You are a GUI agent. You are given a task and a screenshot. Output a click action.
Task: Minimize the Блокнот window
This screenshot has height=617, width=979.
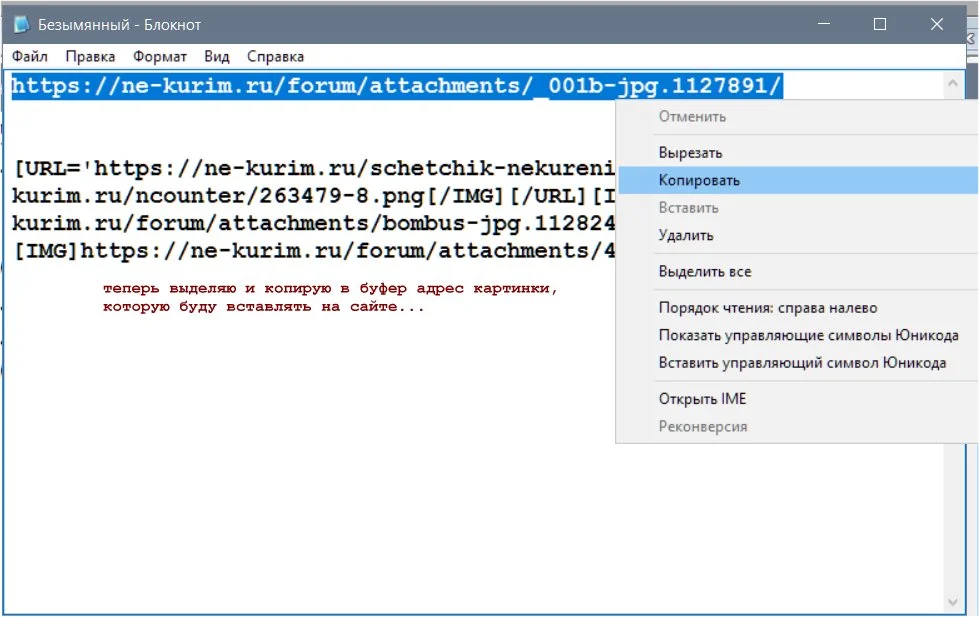[x=824, y=24]
